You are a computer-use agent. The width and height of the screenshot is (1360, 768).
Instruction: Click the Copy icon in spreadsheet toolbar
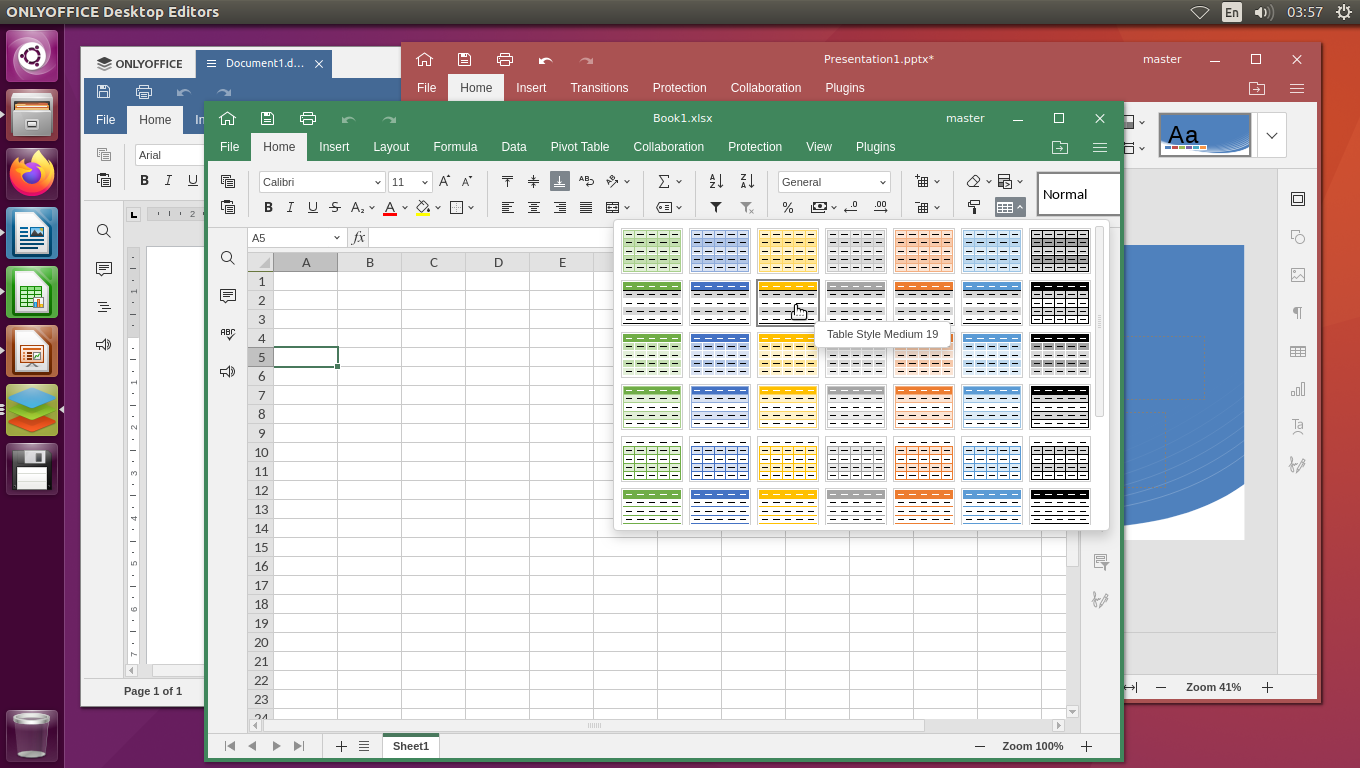tap(228, 182)
